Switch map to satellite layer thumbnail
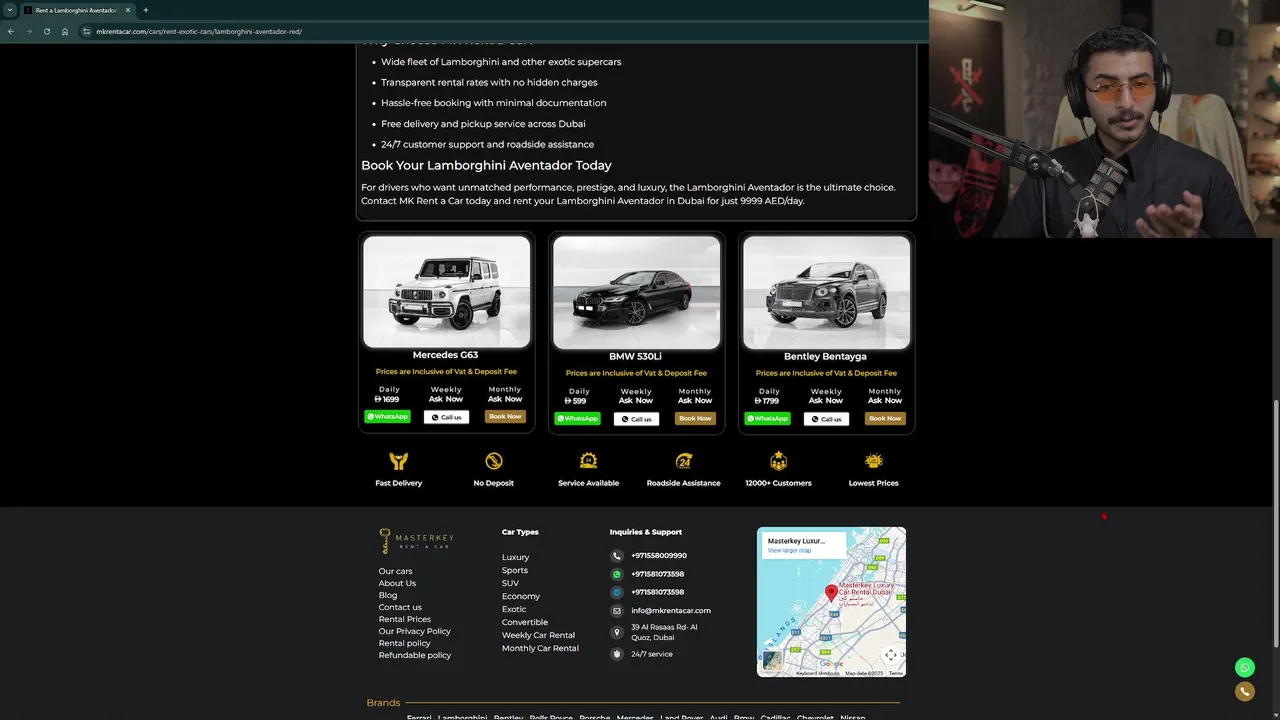1280x720 pixels. pos(772,660)
